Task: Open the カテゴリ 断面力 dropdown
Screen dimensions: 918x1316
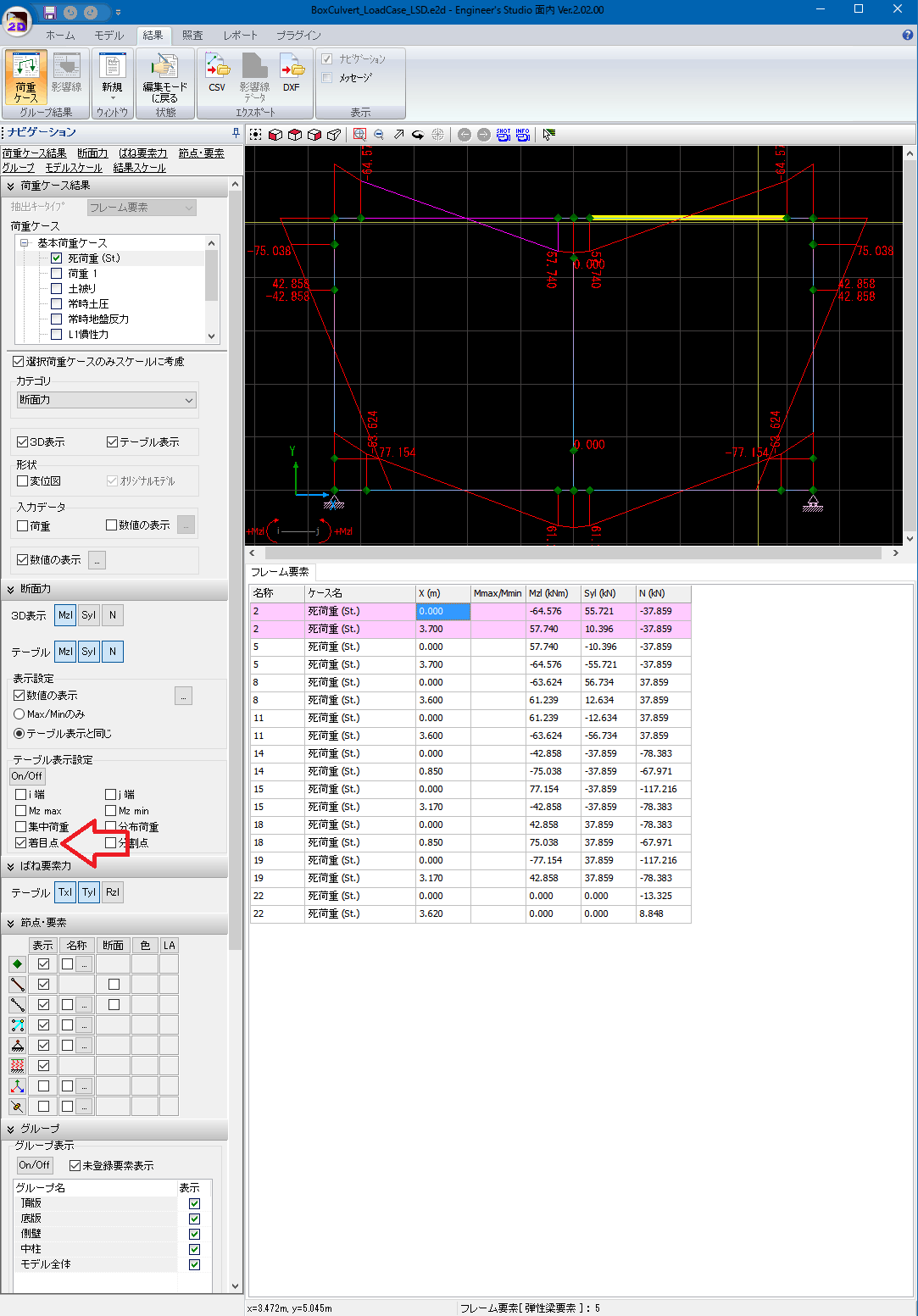Action: click(107, 400)
